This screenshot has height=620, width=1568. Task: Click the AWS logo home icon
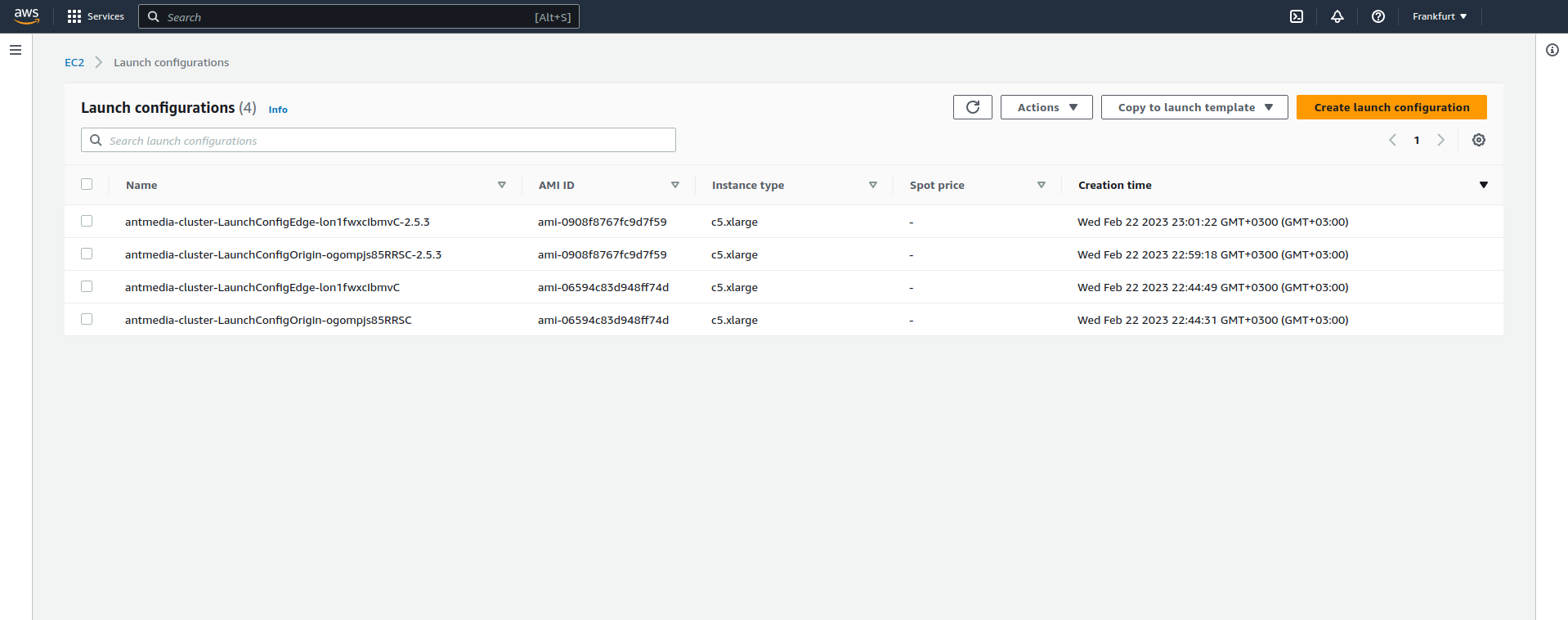coord(26,16)
